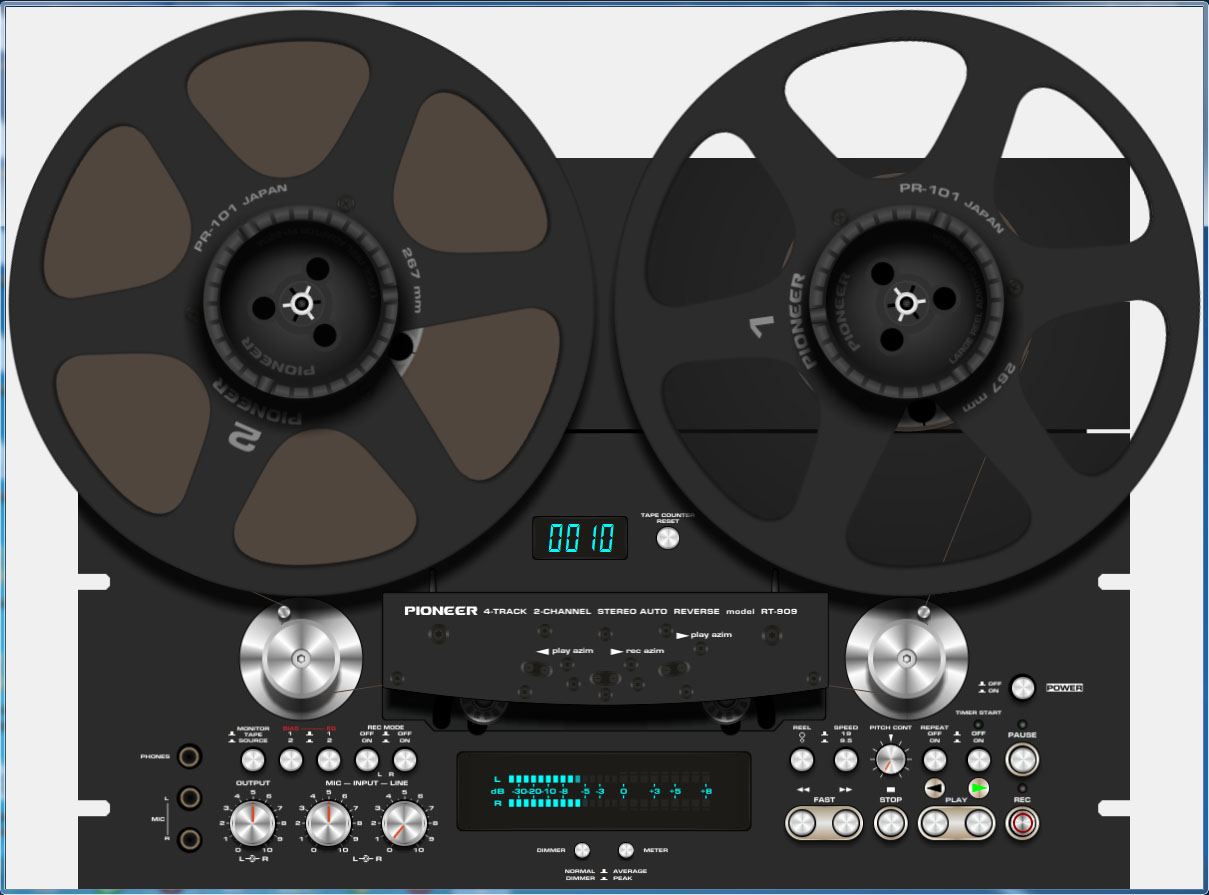1209x895 pixels.
Task: Click the fast rewind button
Action: (802, 823)
